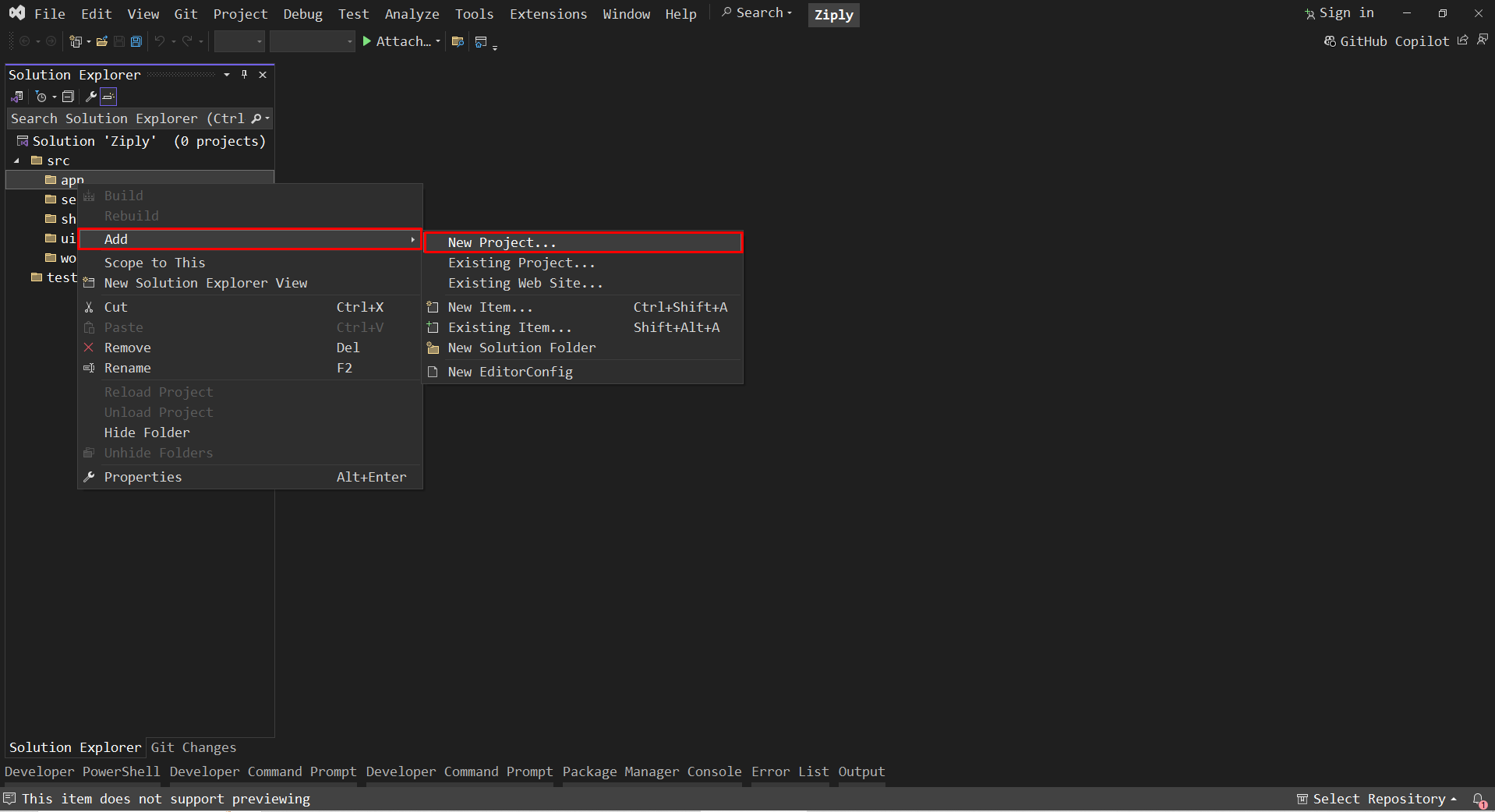Click the New Project toolbar icon
The image size is (1495, 812).
pos(76,41)
